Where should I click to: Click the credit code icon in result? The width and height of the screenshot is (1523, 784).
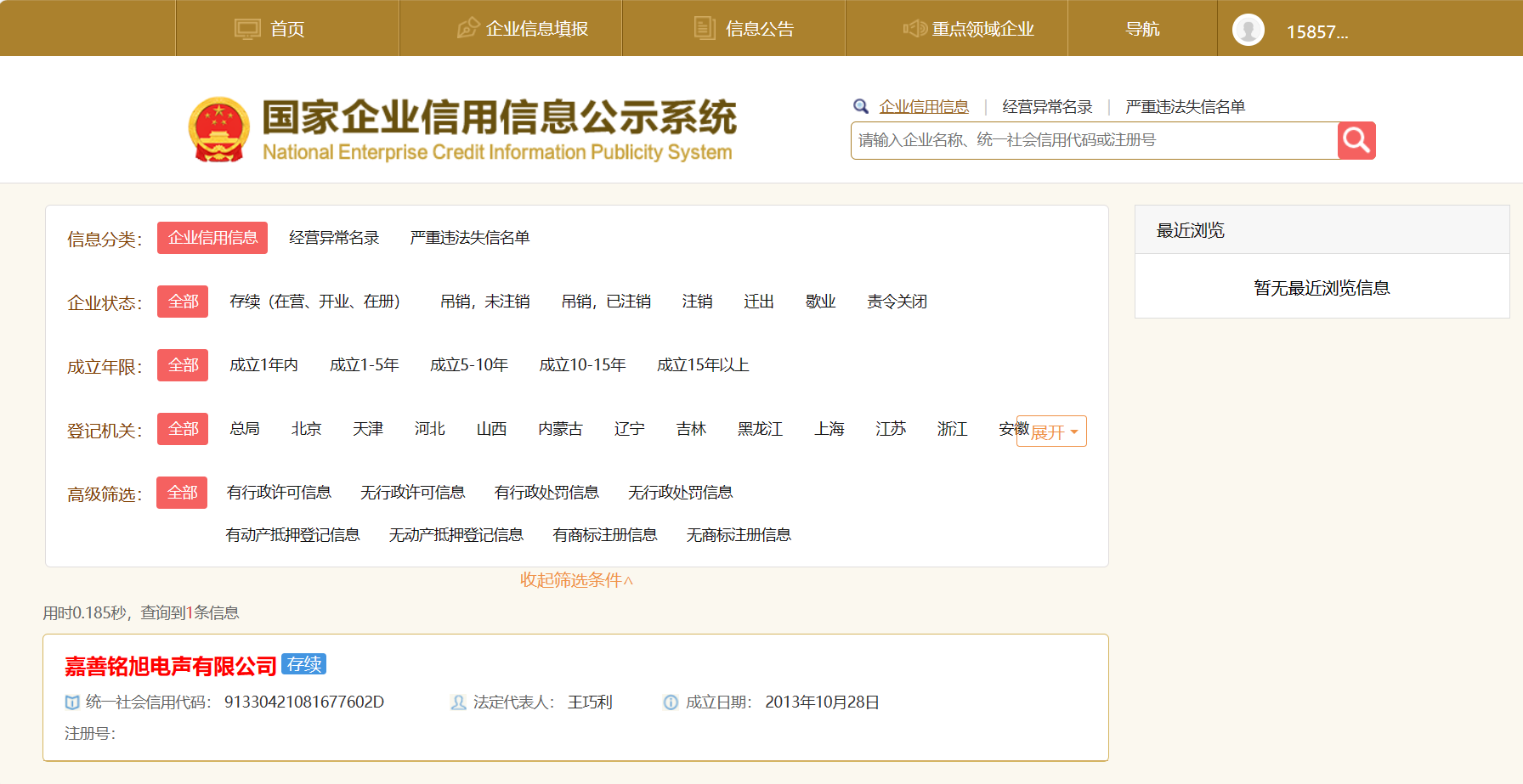[72, 702]
